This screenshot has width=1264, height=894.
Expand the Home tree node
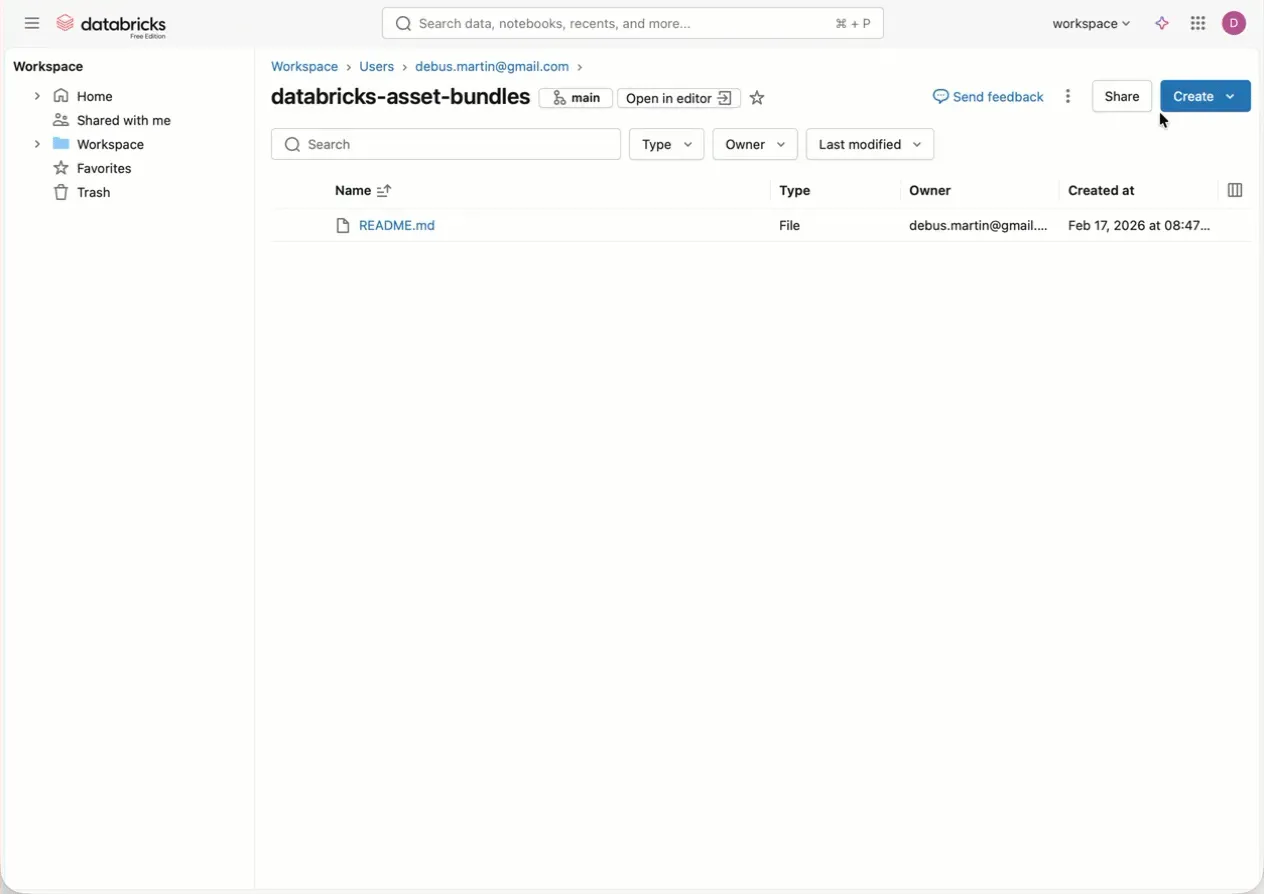[x=37, y=96]
